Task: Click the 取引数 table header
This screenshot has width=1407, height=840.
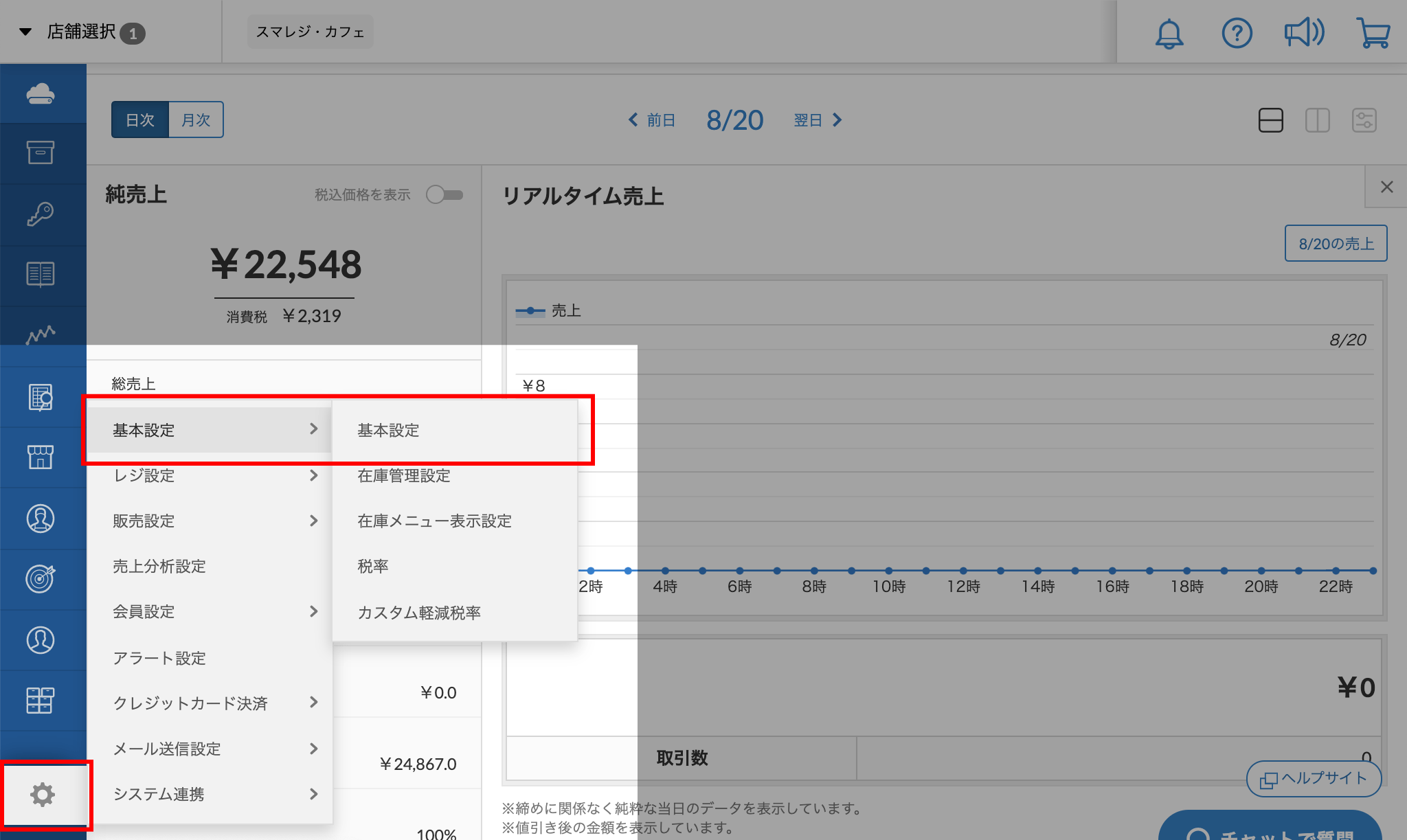Action: (682, 758)
